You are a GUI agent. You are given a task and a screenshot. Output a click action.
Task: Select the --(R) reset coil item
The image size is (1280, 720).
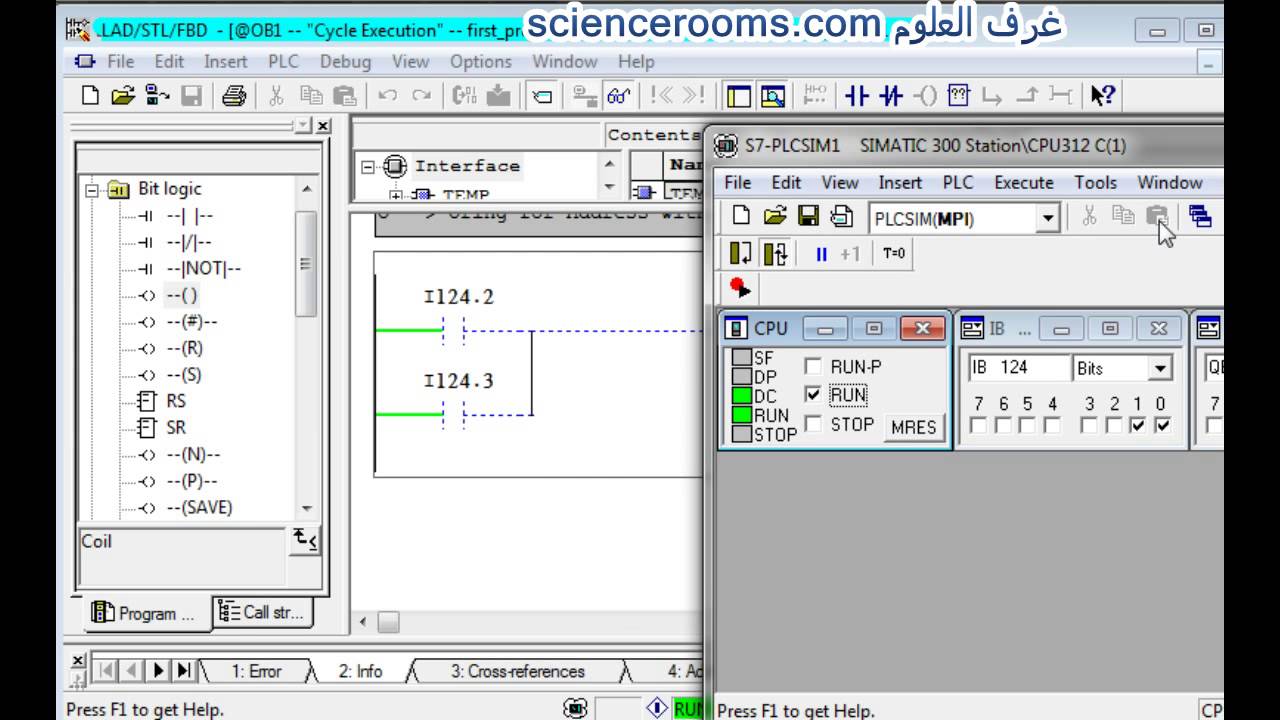coord(184,348)
